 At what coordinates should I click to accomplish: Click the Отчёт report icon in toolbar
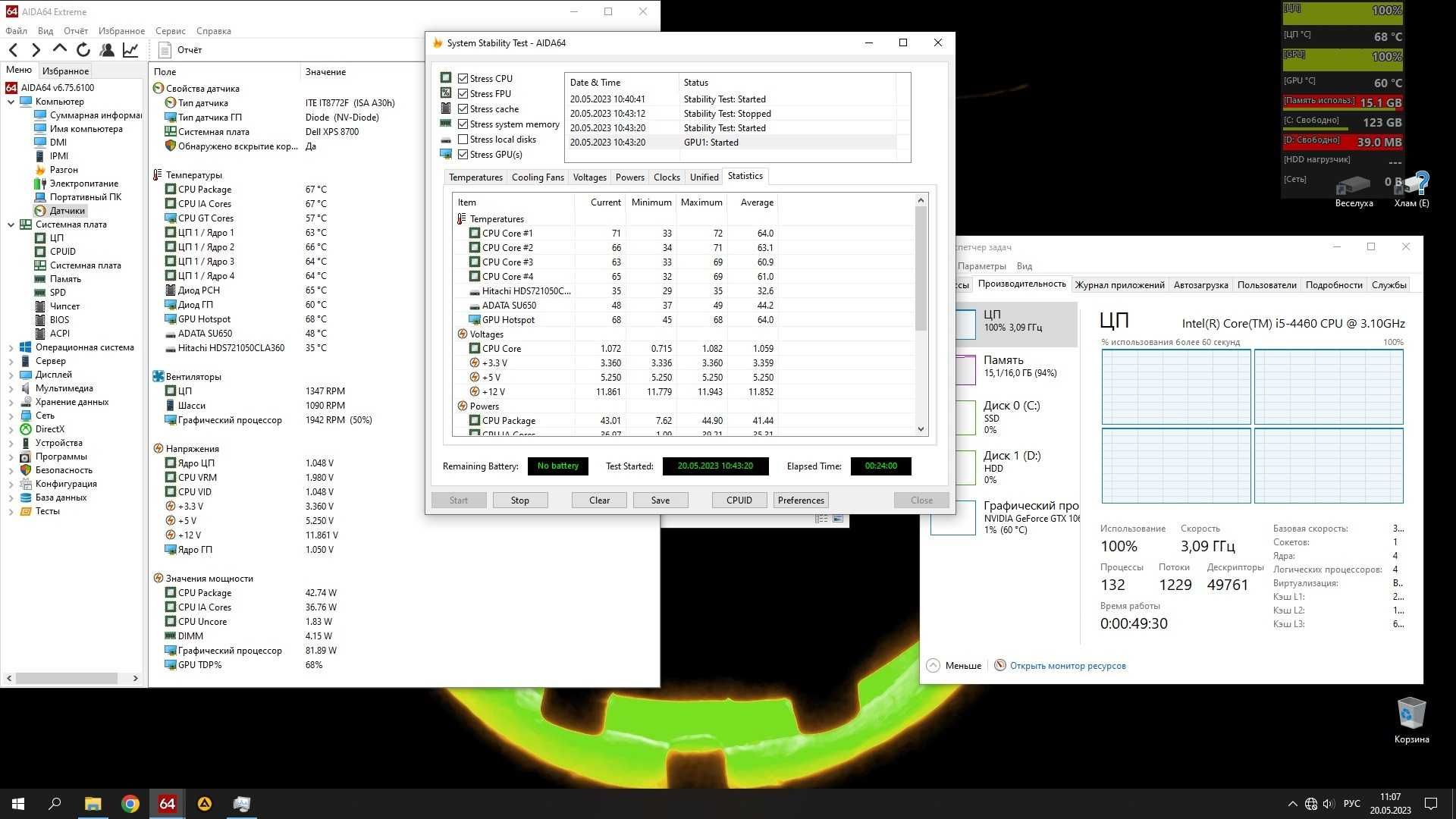click(x=165, y=50)
